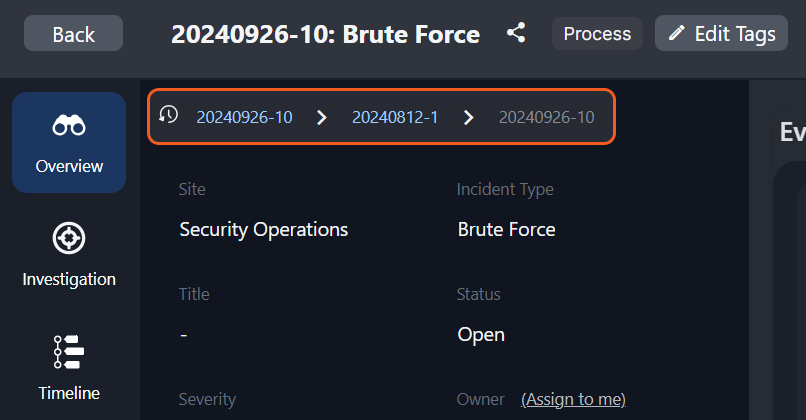Click the chevron after 20240812-1
806x420 pixels.
(468, 117)
